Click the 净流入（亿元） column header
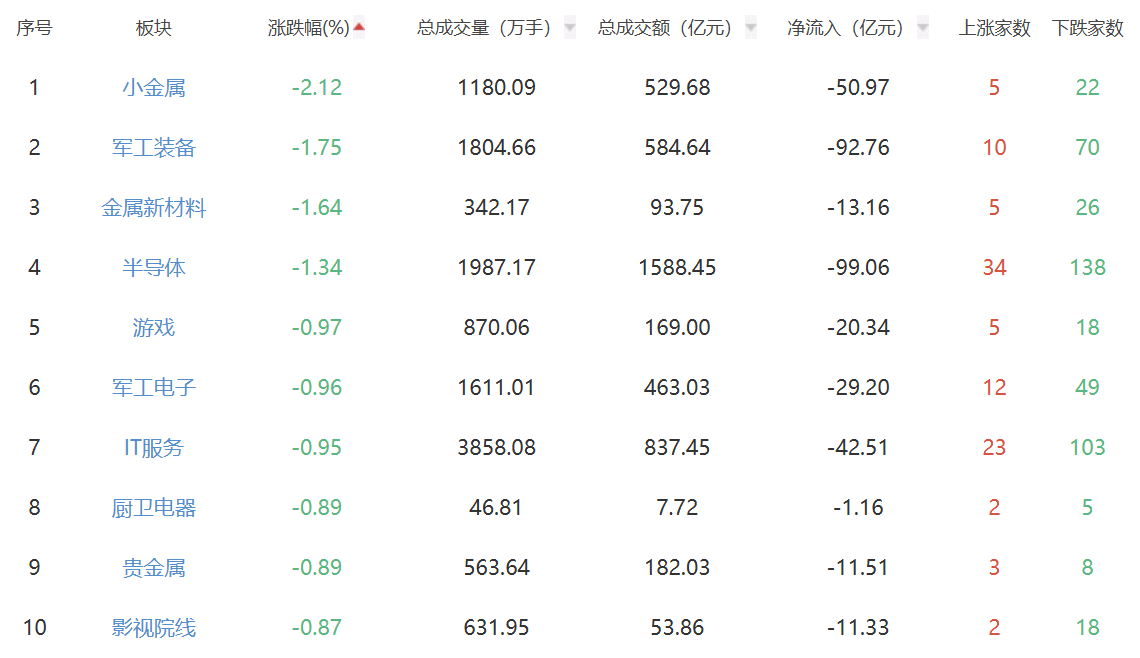 tap(845, 28)
